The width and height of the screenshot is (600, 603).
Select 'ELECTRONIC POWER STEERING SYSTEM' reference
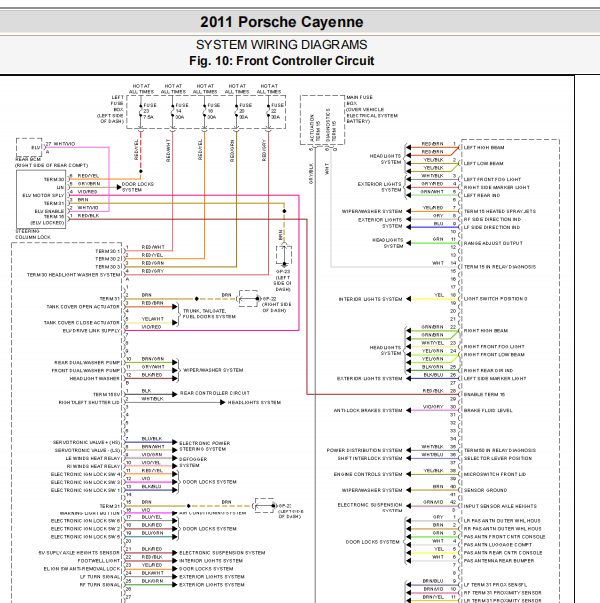pyautogui.click(x=205, y=446)
